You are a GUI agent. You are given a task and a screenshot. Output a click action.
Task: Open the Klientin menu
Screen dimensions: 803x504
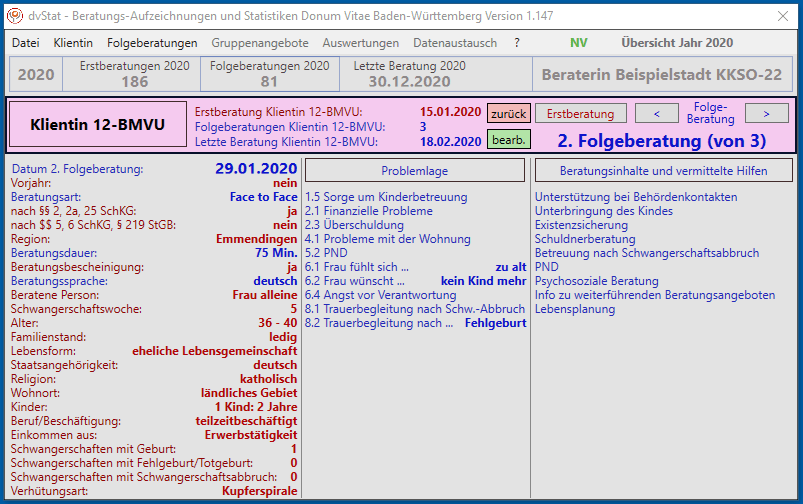click(x=73, y=43)
